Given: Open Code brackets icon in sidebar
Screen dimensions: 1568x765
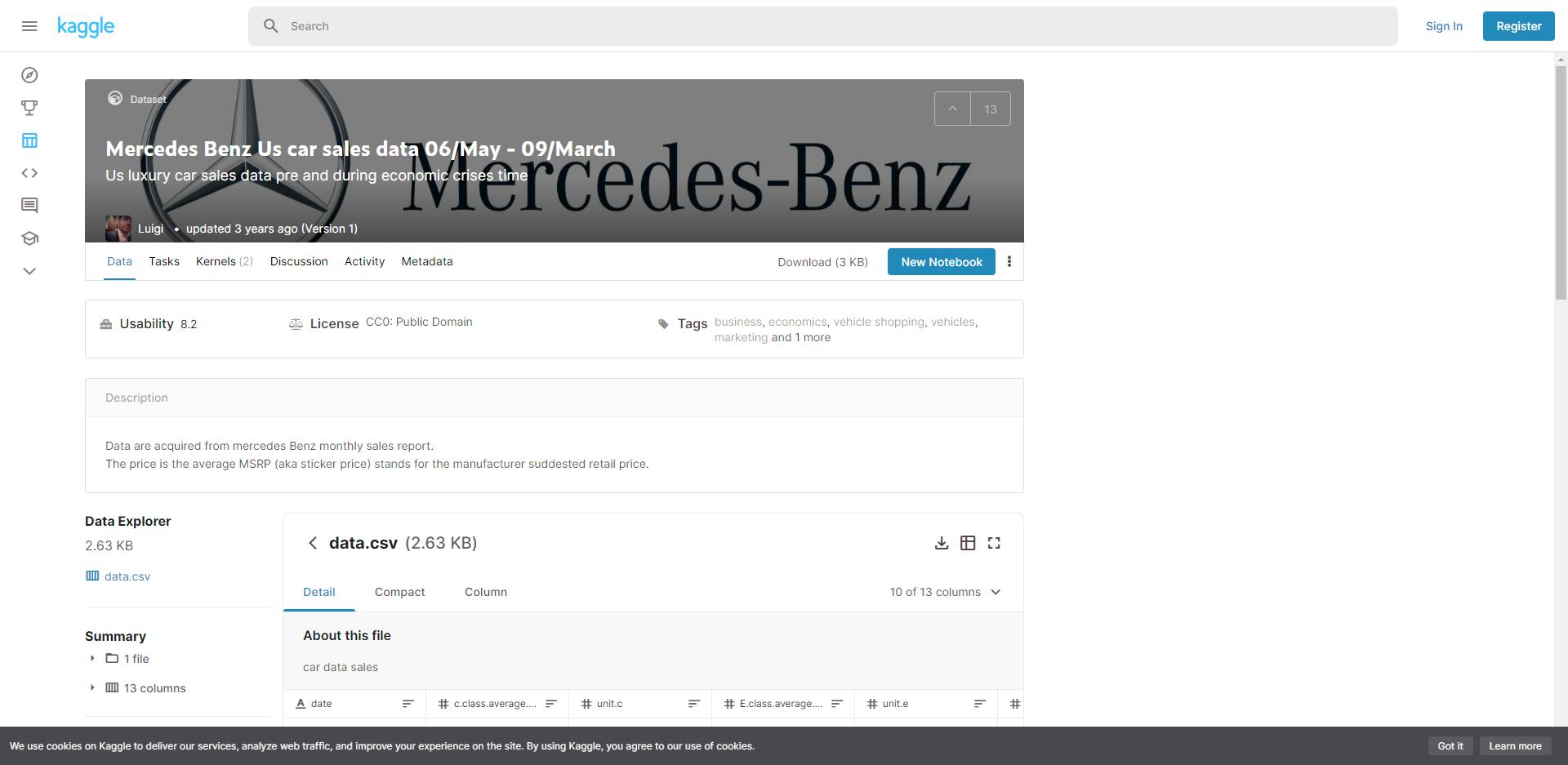Looking at the screenshot, I should tap(29, 173).
